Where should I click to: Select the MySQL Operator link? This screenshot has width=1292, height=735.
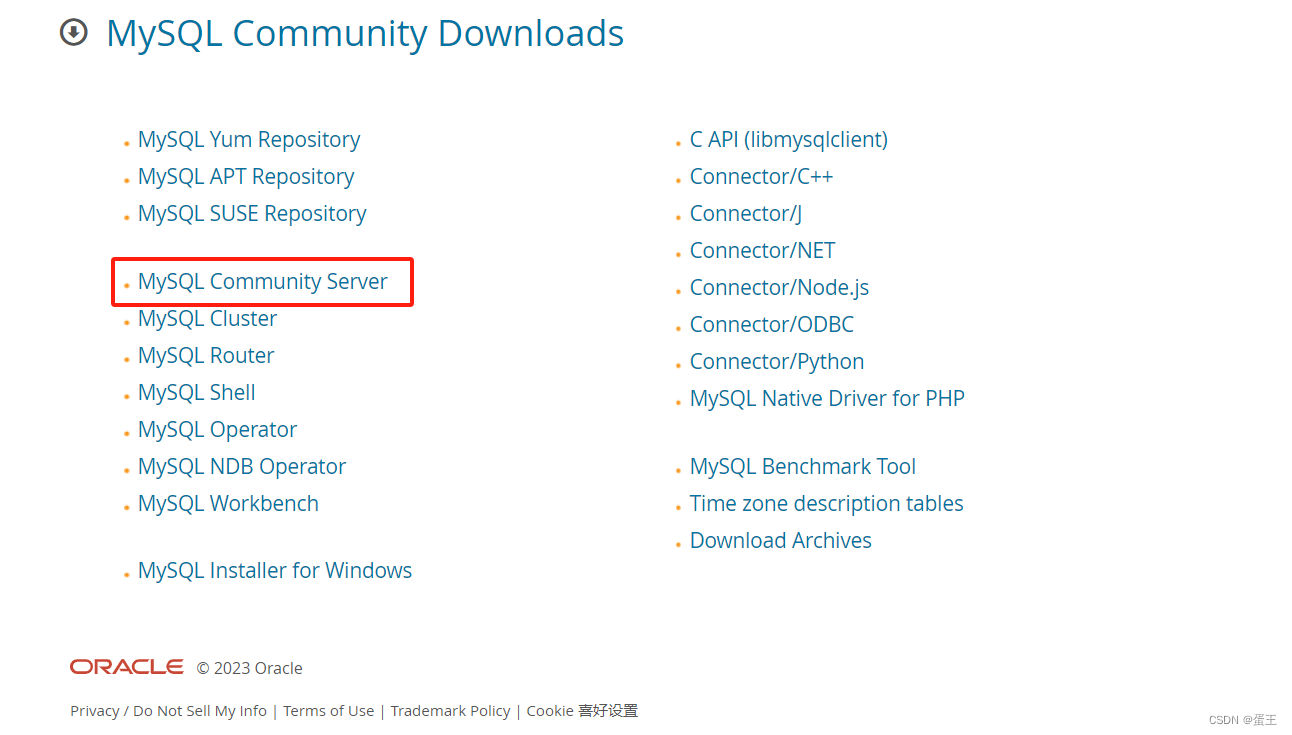click(218, 430)
